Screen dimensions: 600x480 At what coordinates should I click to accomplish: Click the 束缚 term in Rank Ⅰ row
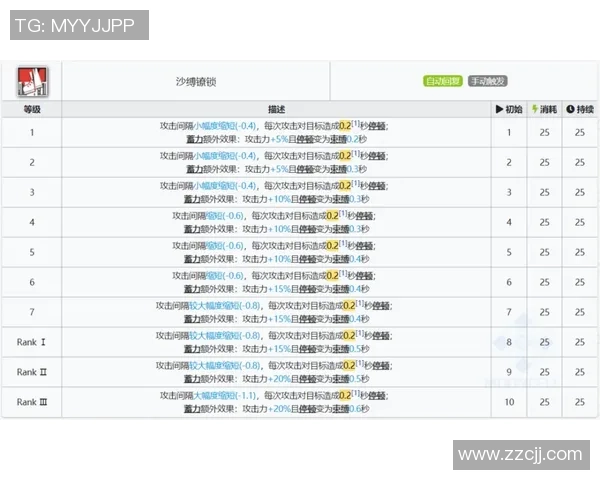341,349
